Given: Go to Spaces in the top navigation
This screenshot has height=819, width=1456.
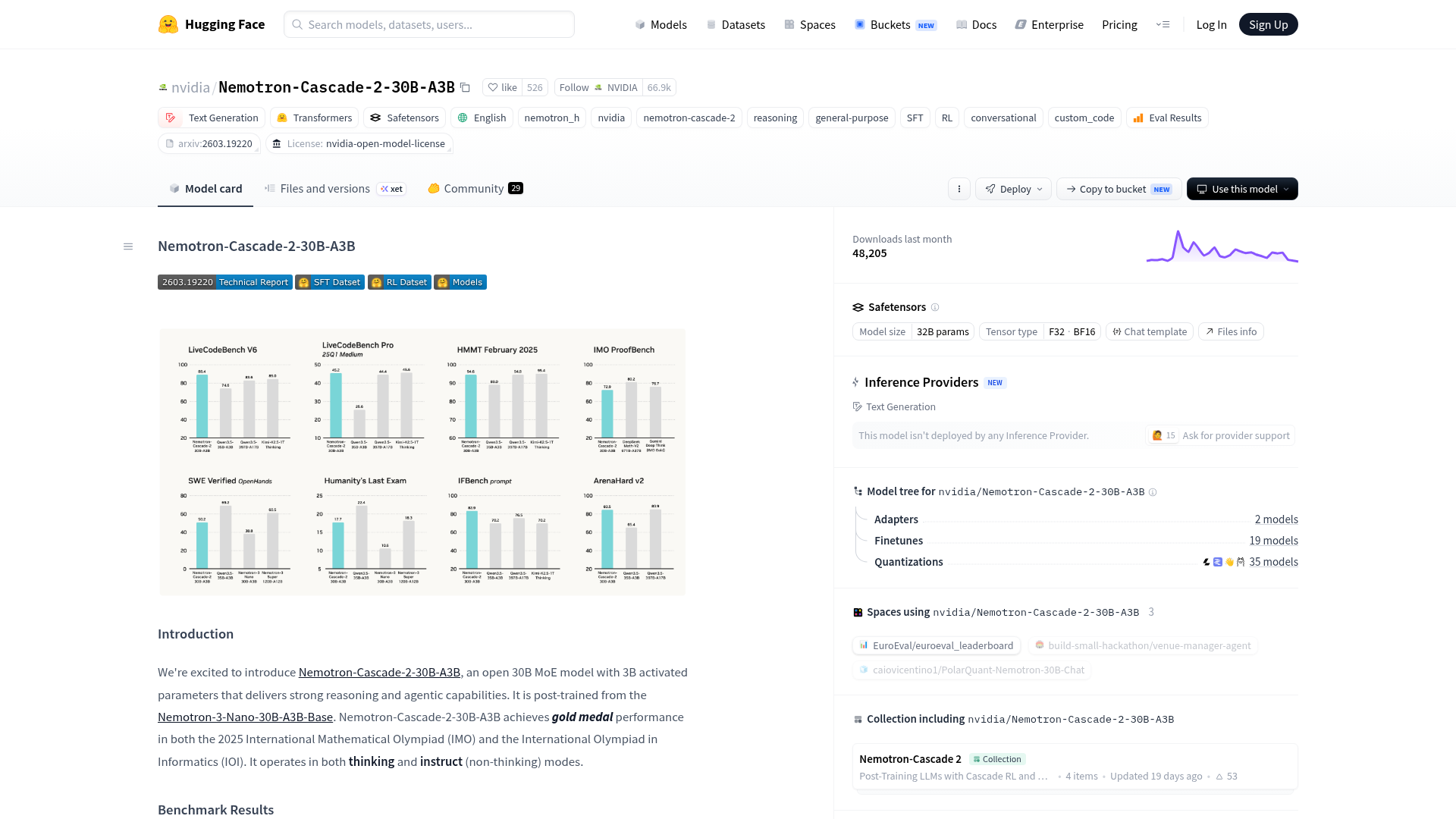Looking at the screenshot, I should point(810,24).
